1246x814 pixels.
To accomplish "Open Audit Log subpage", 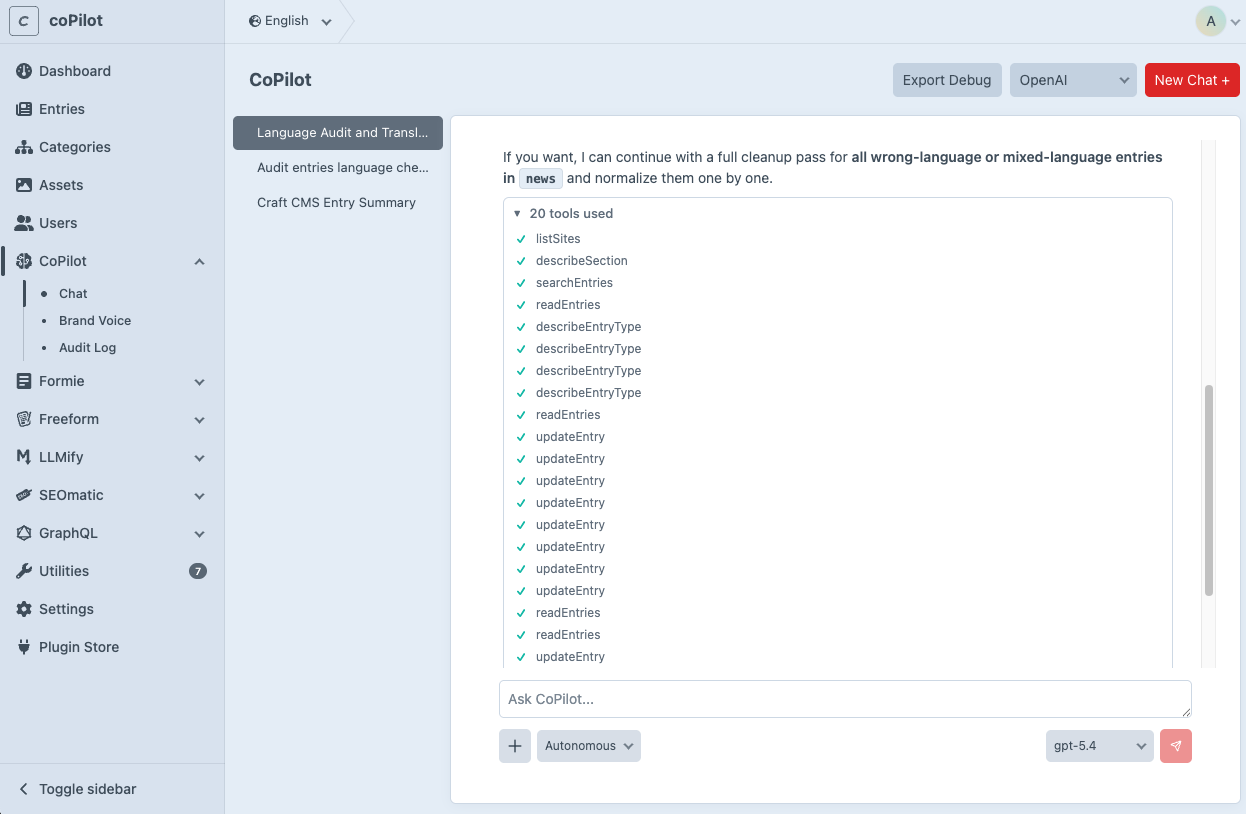I will coord(87,348).
